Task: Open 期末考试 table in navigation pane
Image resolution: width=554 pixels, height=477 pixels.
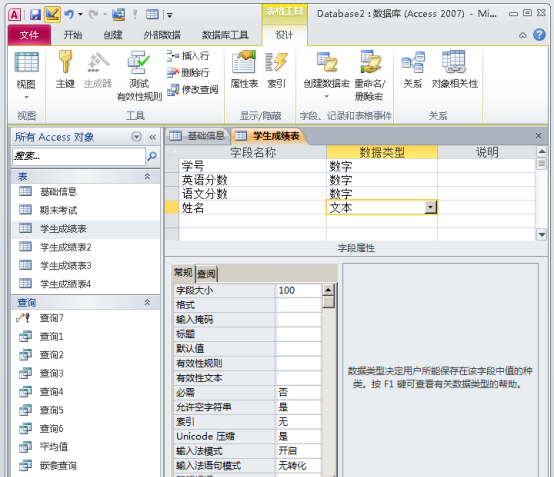Action: (58, 210)
